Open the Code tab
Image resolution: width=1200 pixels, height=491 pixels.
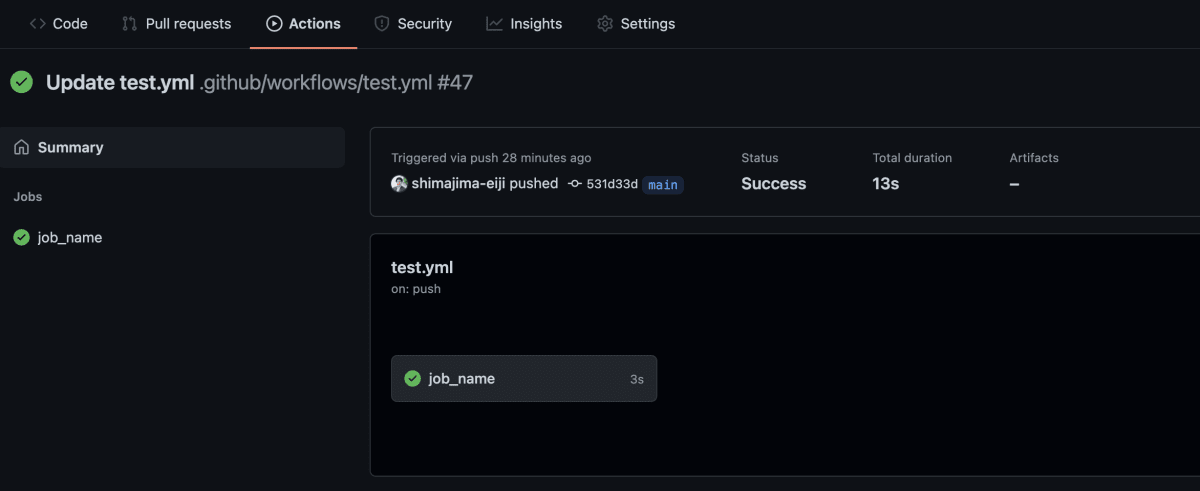pos(59,23)
